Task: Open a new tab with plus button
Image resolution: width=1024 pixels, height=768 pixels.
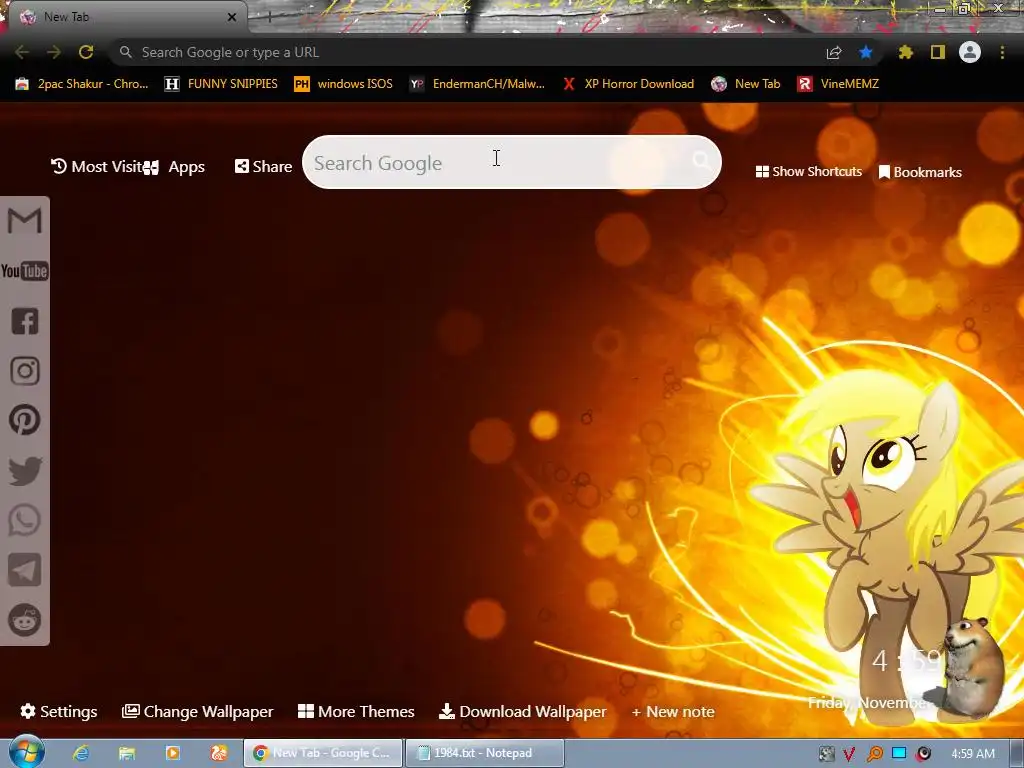Action: click(268, 18)
